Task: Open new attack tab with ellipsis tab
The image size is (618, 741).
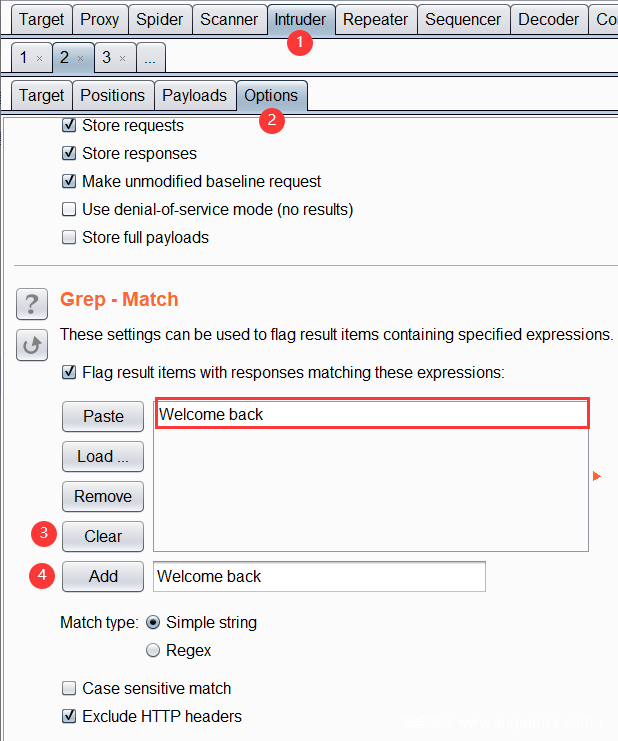Action: pyautogui.click(x=149, y=58)
